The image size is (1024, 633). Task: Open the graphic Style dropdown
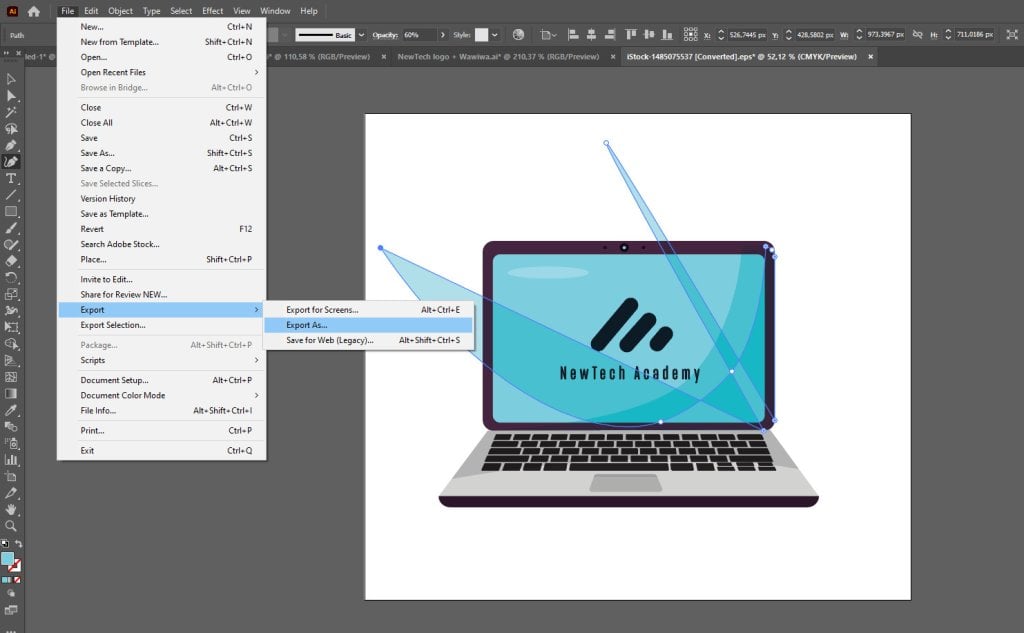coord(494,35)
